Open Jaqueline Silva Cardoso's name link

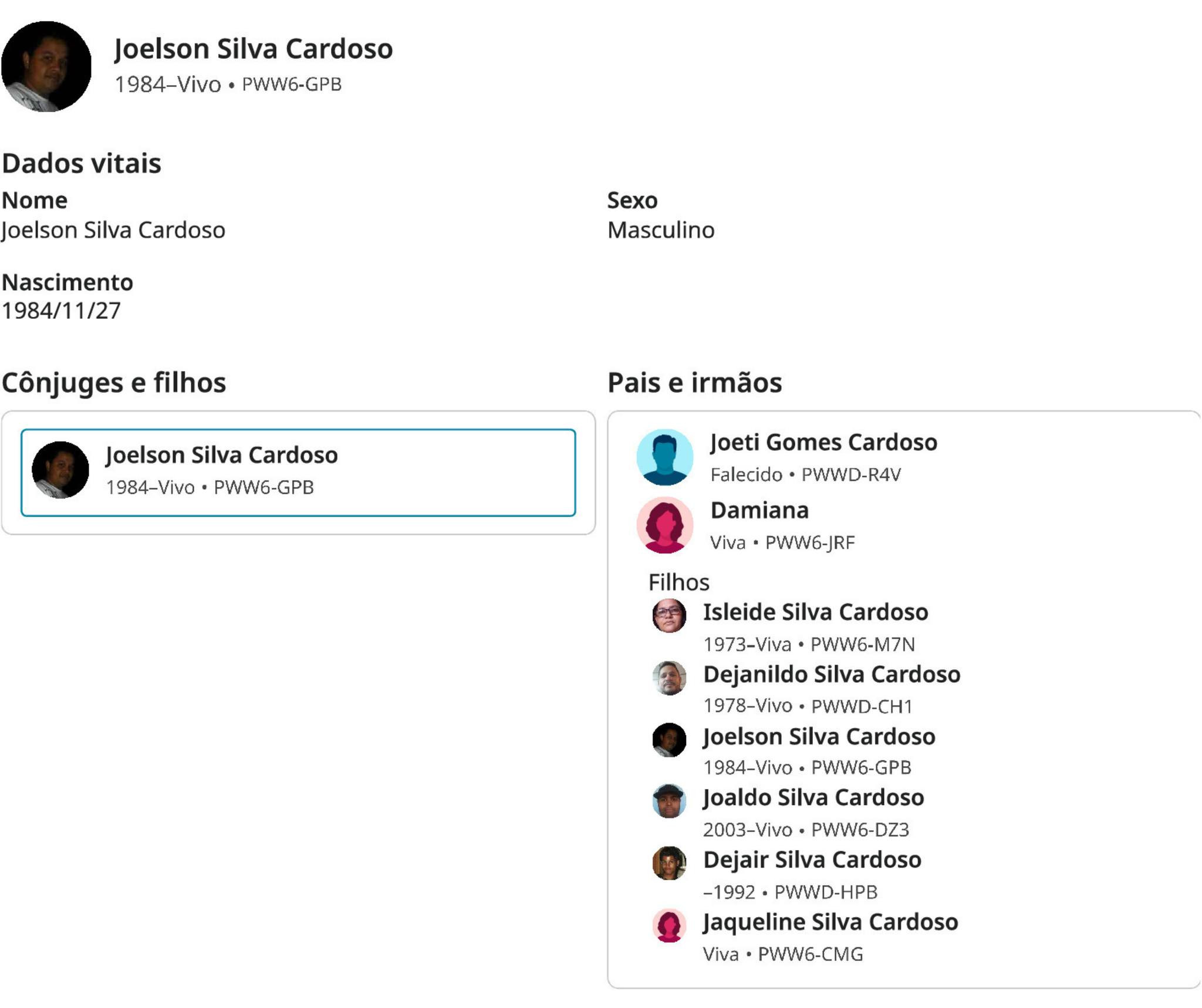[830, 922]
